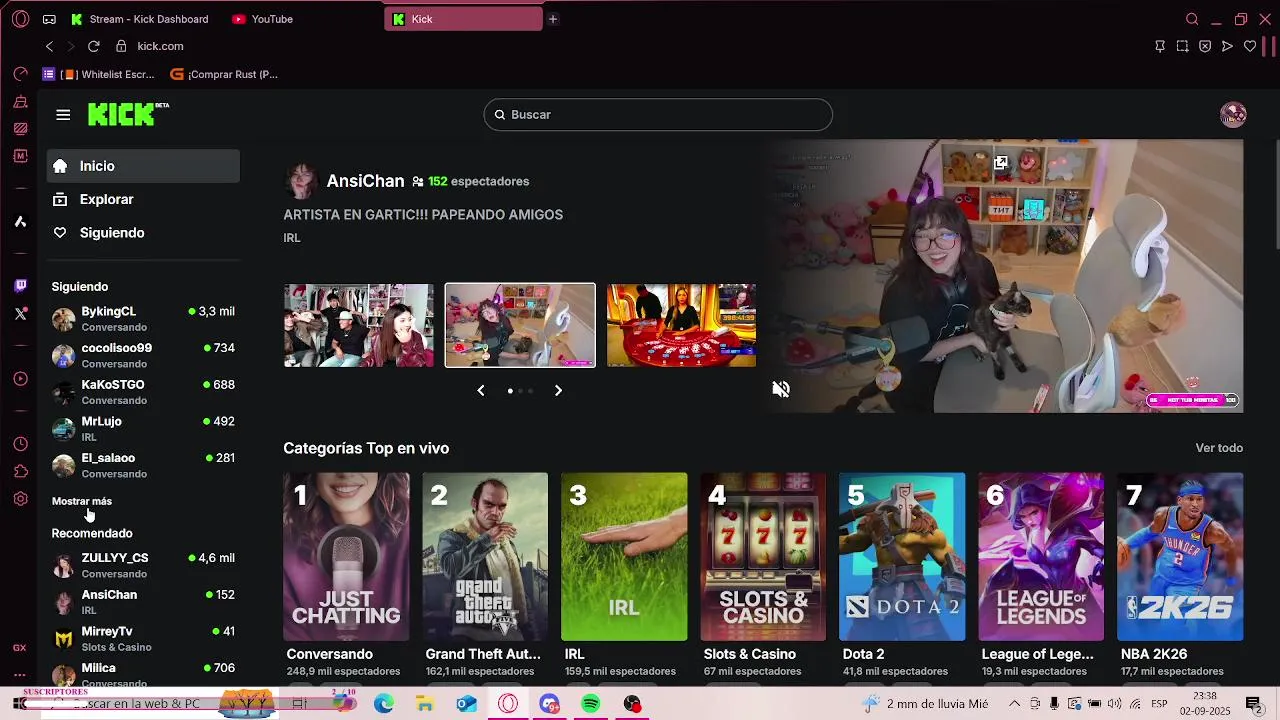Screen dimensions: 1280x720
Task: Open the send/flow arrow icon
Action: coord(1227,46)
